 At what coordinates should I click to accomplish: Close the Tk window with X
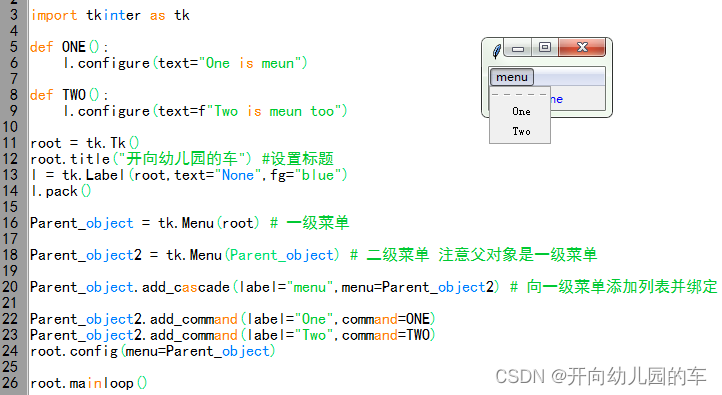(582, 47)
